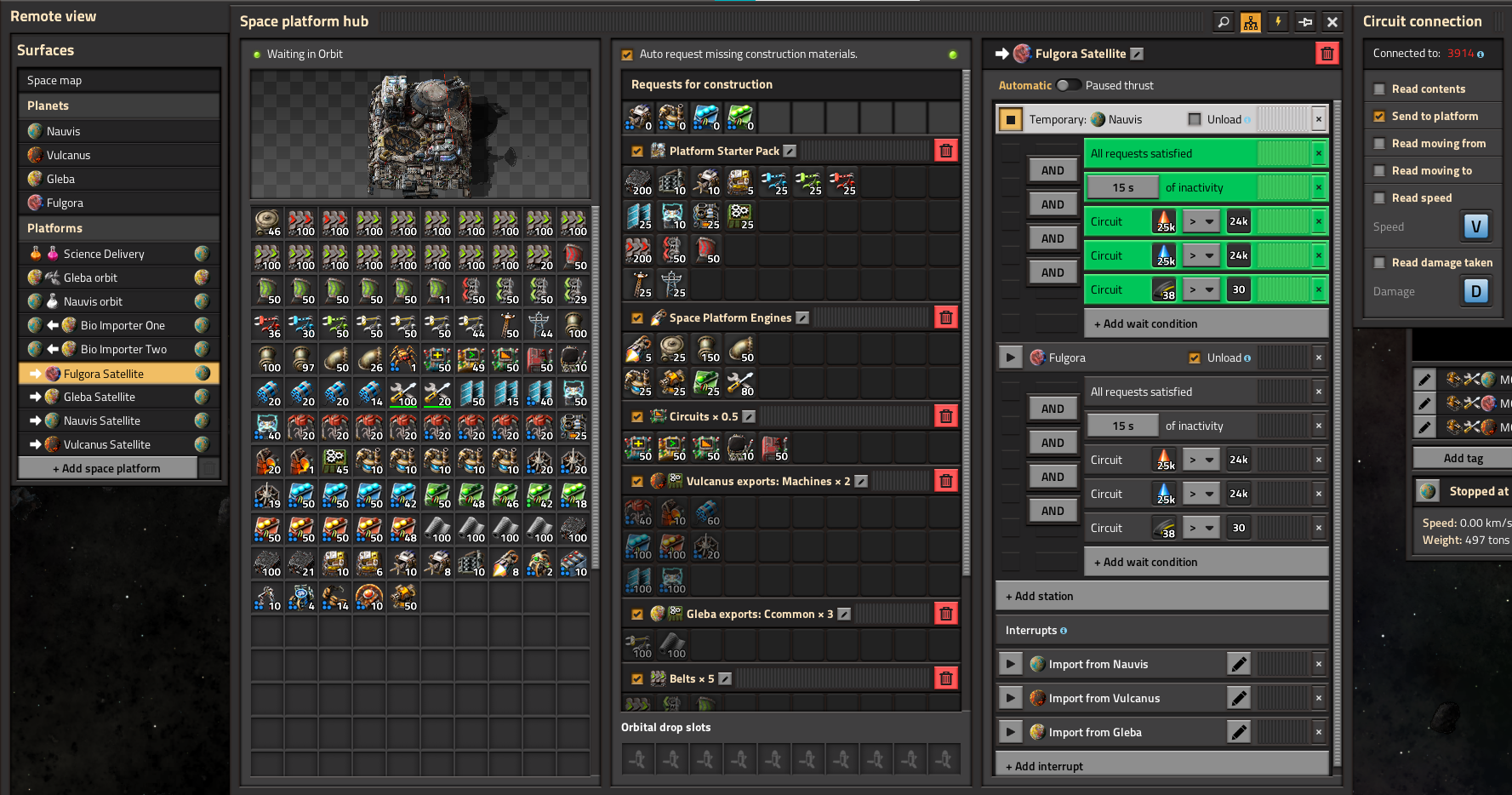Delete Gleba exports Ccommon group
1512x795 pixels.
(x=945, y=614)
